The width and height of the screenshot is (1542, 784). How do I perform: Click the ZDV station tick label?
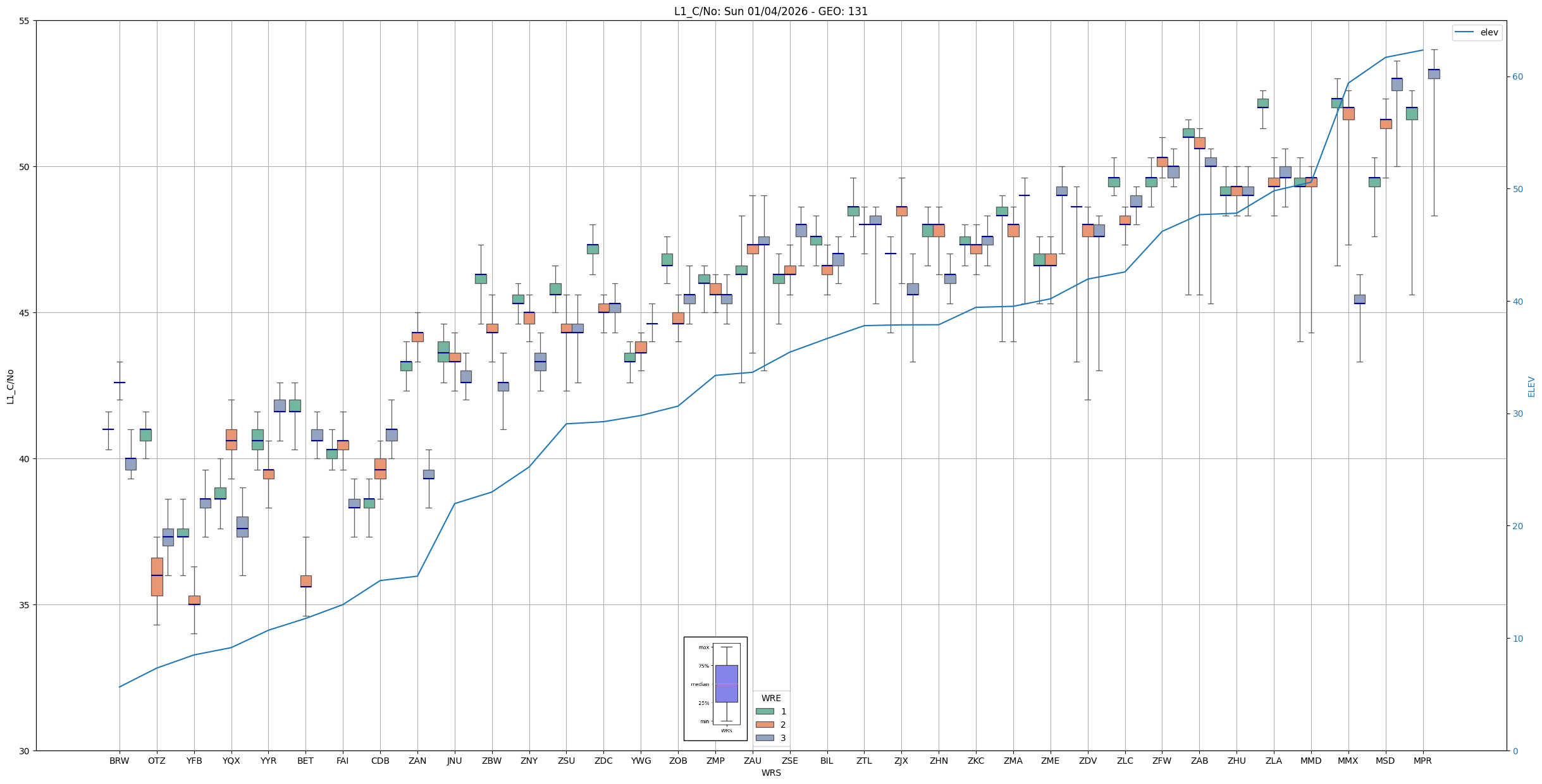coord(1087,761)
